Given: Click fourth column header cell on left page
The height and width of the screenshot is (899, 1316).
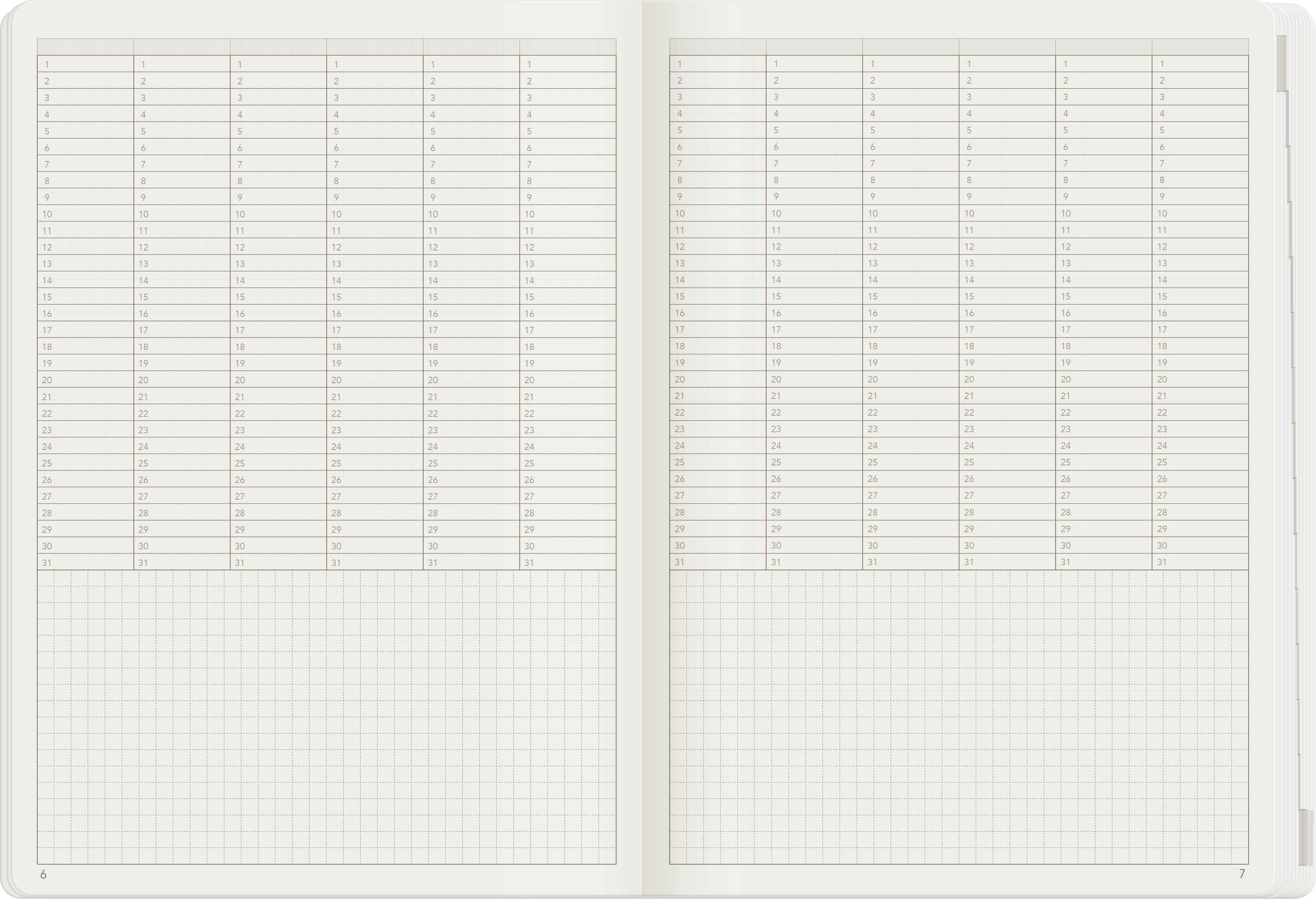Looking at the screenshot, I should [374, 47].
